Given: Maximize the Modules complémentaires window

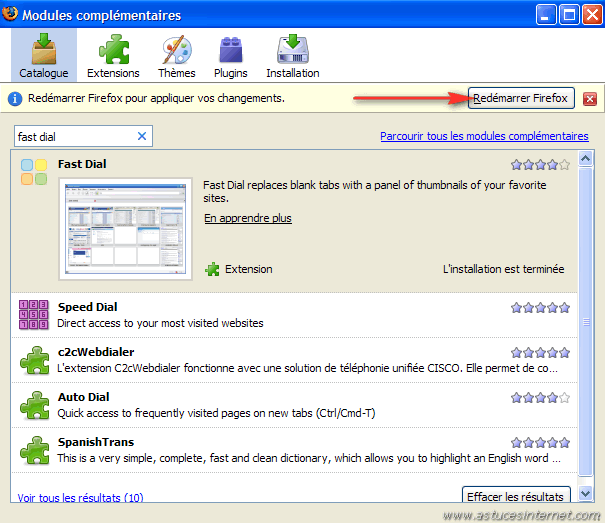Looking at the screenshot, I should (569, 15).
